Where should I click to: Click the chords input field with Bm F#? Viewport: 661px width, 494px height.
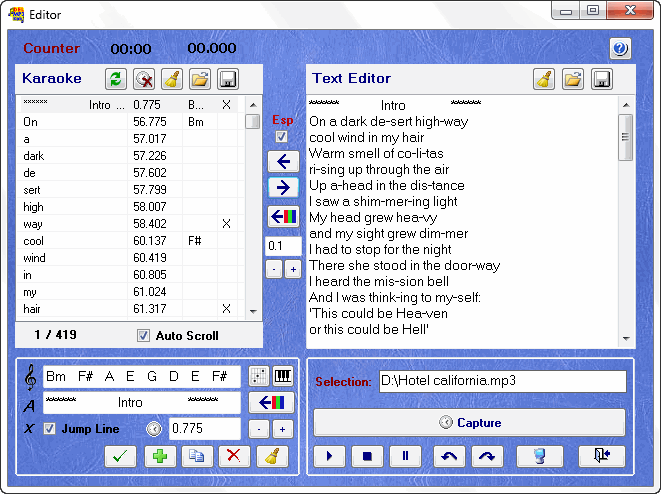point(142,376)
